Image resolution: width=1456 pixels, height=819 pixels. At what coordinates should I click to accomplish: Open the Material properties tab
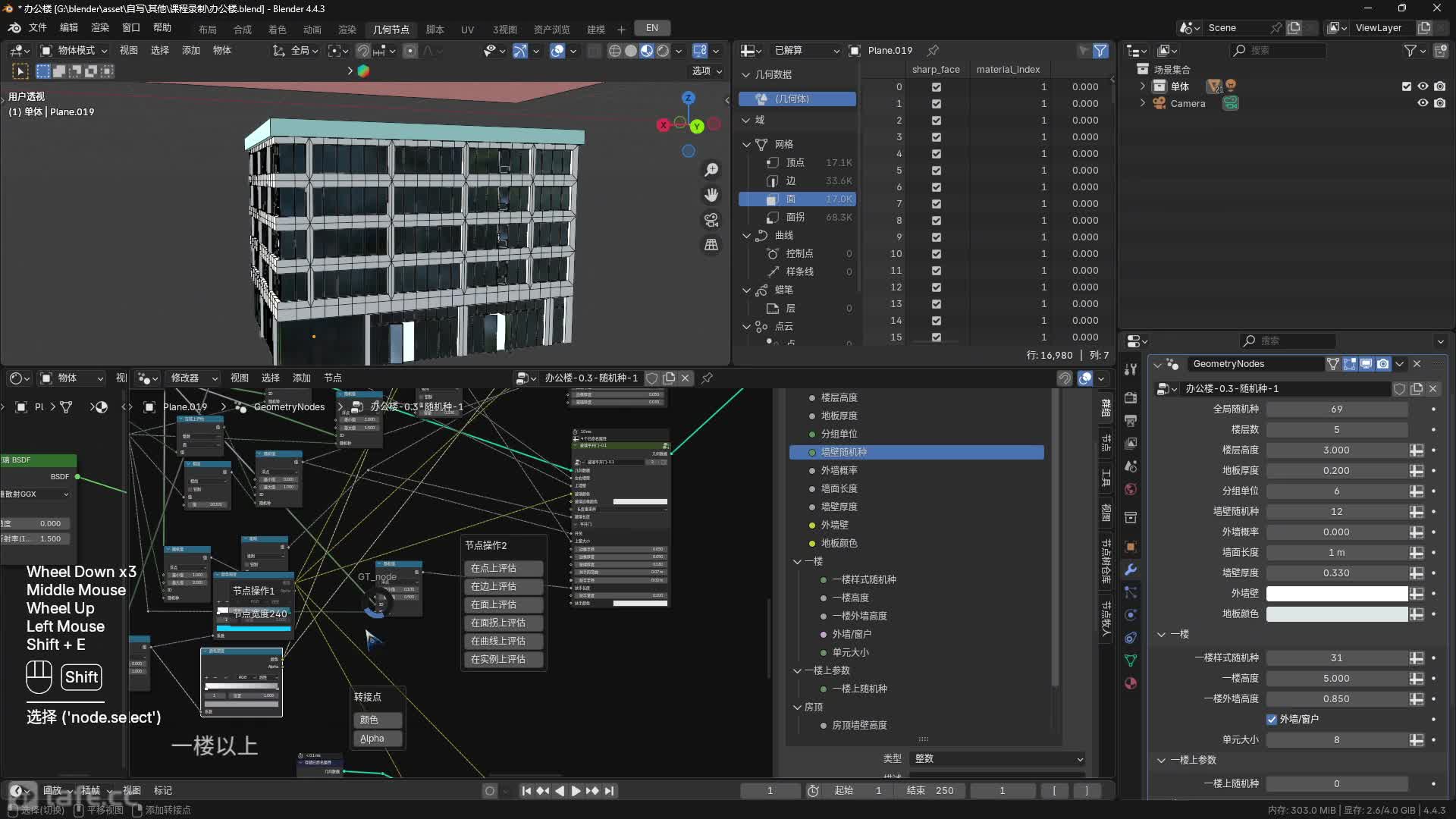pos(1131,683)
